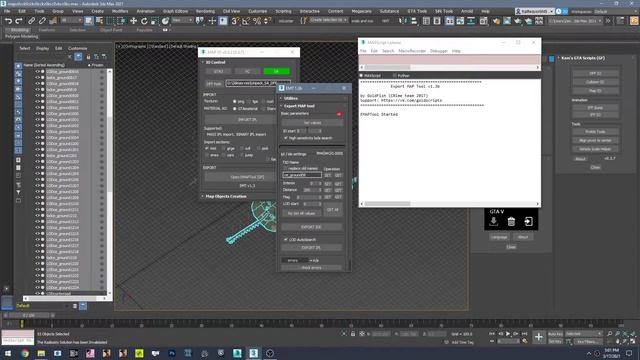Open the reference coordinate system dropdown
Screen dimensions: 640x360
point(182,20)
